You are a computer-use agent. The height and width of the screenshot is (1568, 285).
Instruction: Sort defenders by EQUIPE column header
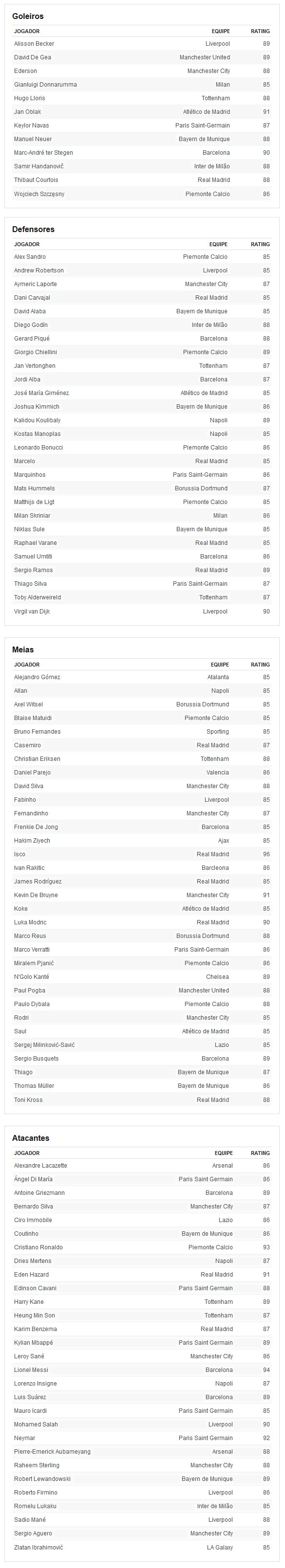(219, 245)
